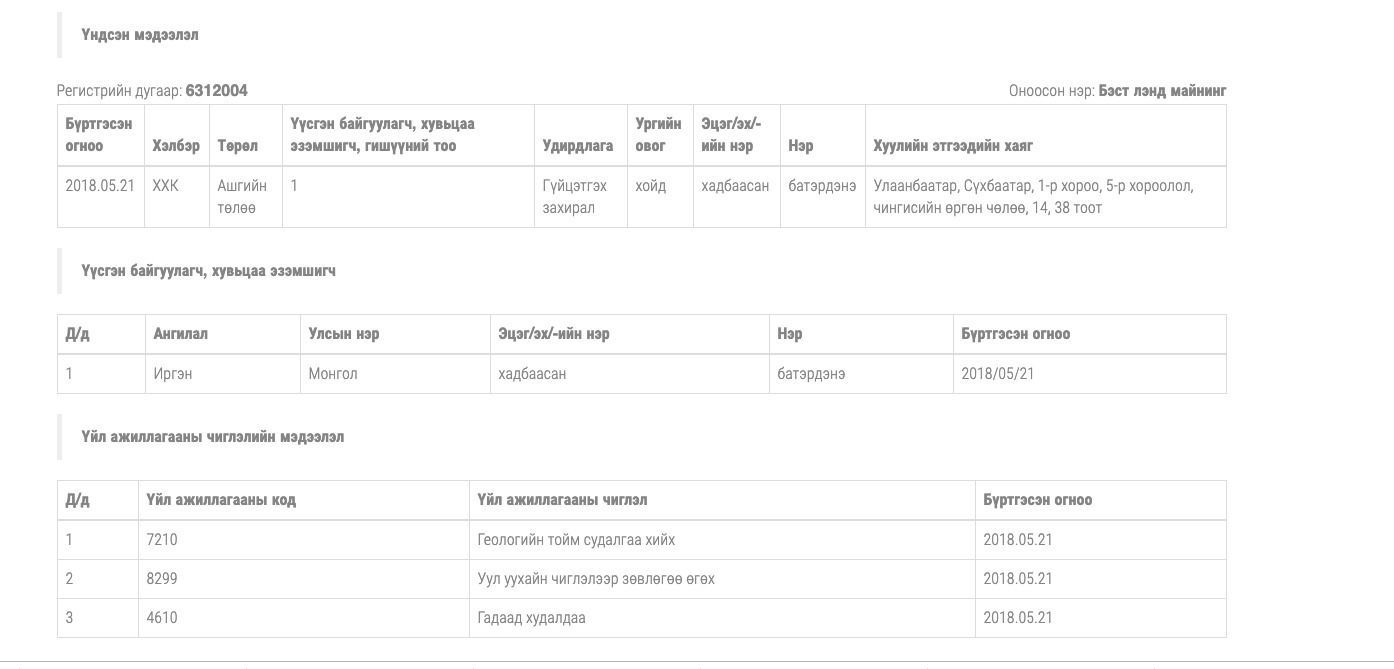Click company name "Бэст лэнд майнинг"
The width and height of the screenshot is (1394, 669).
(1162, 91)
